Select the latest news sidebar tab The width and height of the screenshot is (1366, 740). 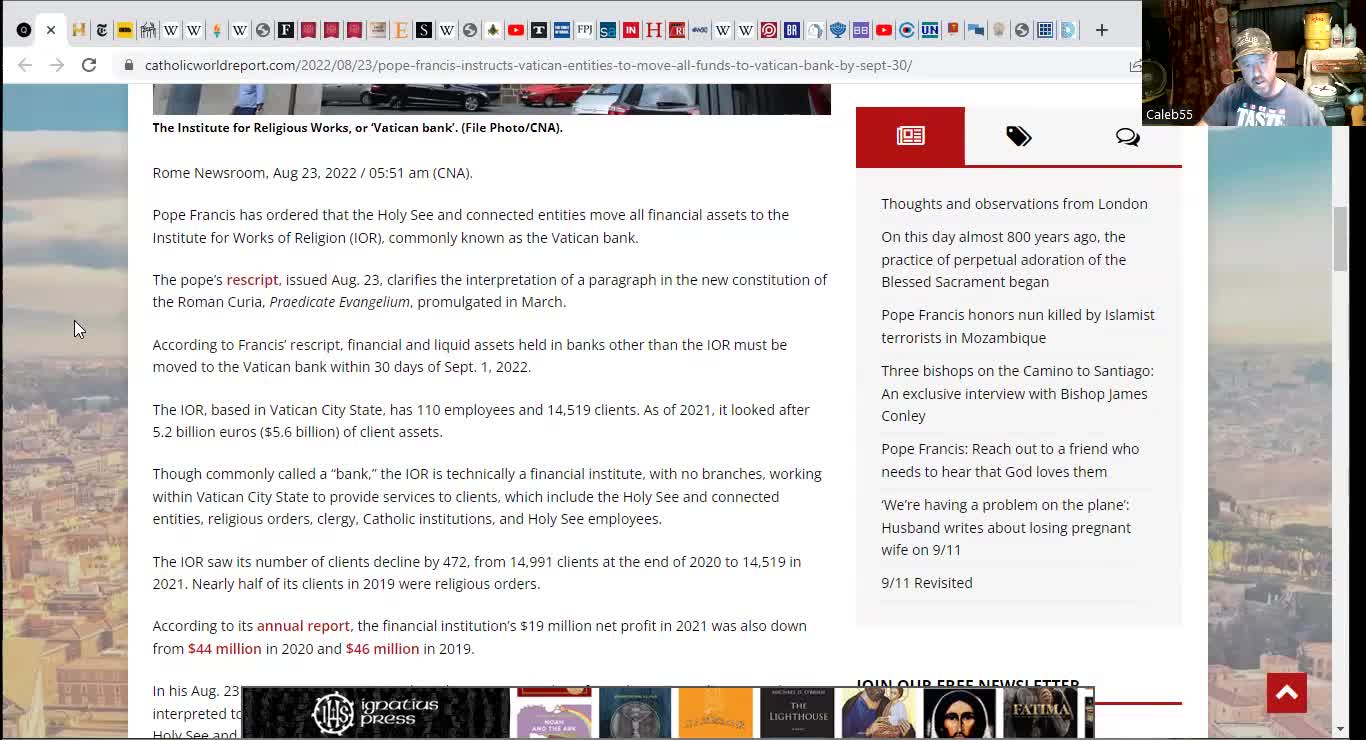click(910, 136)
